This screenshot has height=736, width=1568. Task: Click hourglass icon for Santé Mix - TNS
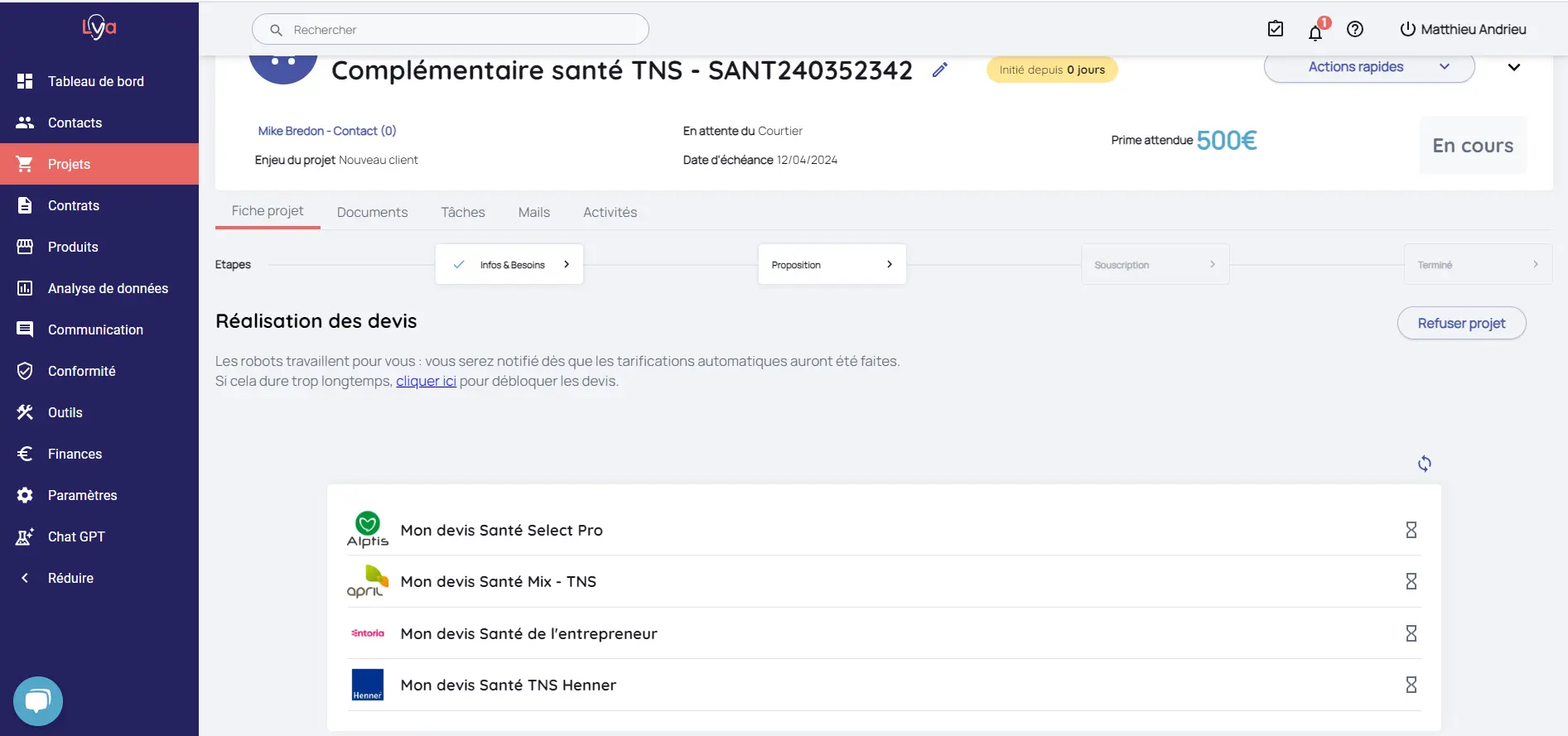[x=1411, y=581]
